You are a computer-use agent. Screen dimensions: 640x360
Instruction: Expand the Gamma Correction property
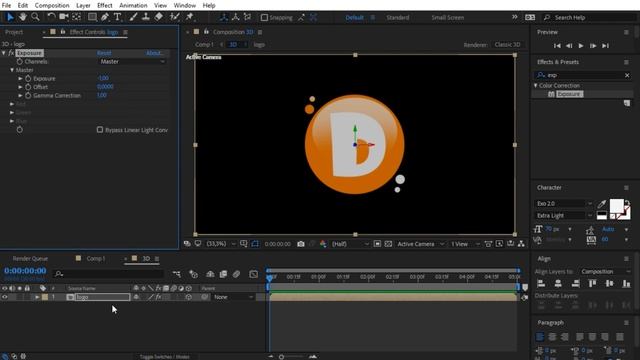(x=20, y=96)
